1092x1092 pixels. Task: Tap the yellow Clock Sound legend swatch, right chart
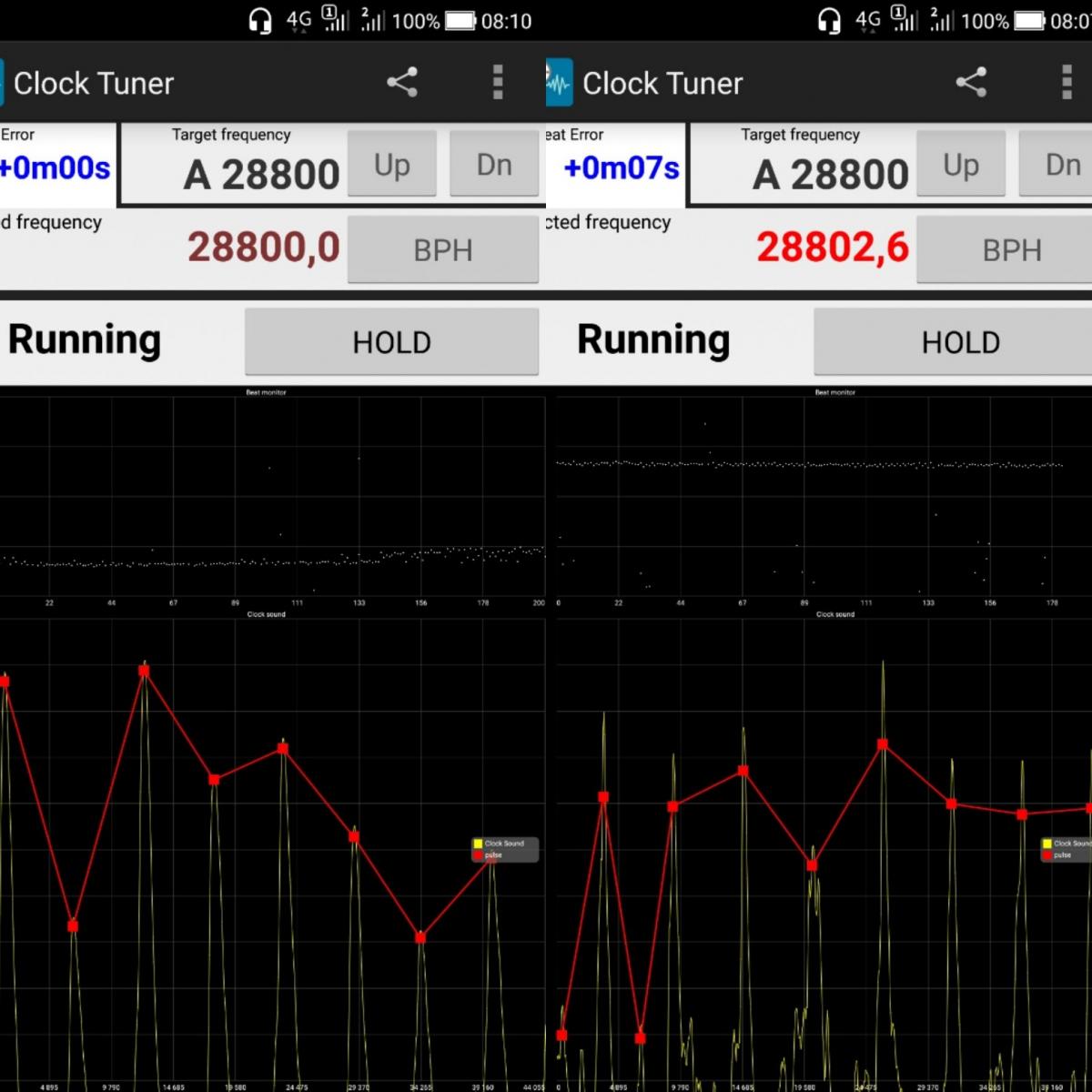(x=1046, y=844)
